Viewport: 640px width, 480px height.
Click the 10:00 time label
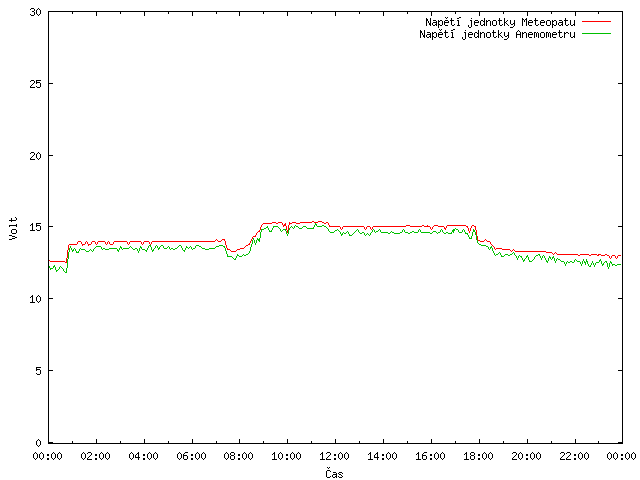(x=287, y=456)
